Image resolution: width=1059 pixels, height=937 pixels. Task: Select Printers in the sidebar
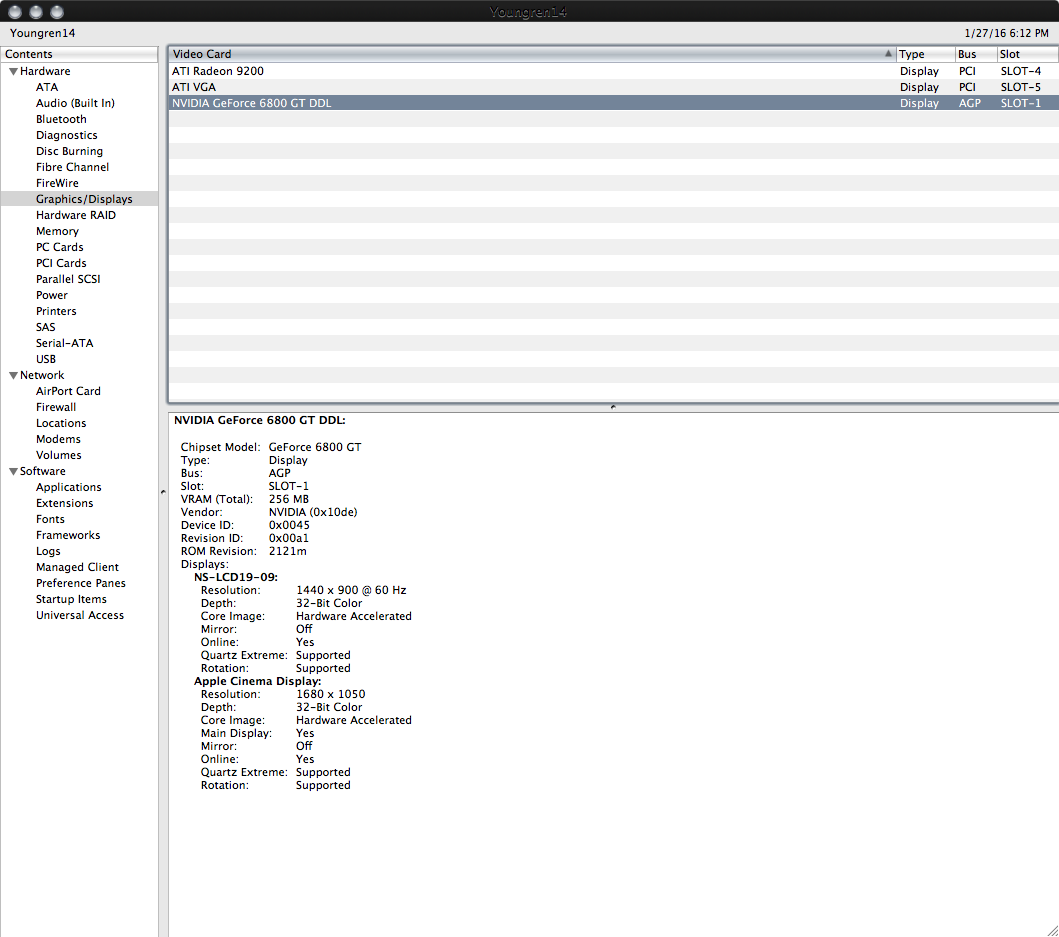[56, 311]
